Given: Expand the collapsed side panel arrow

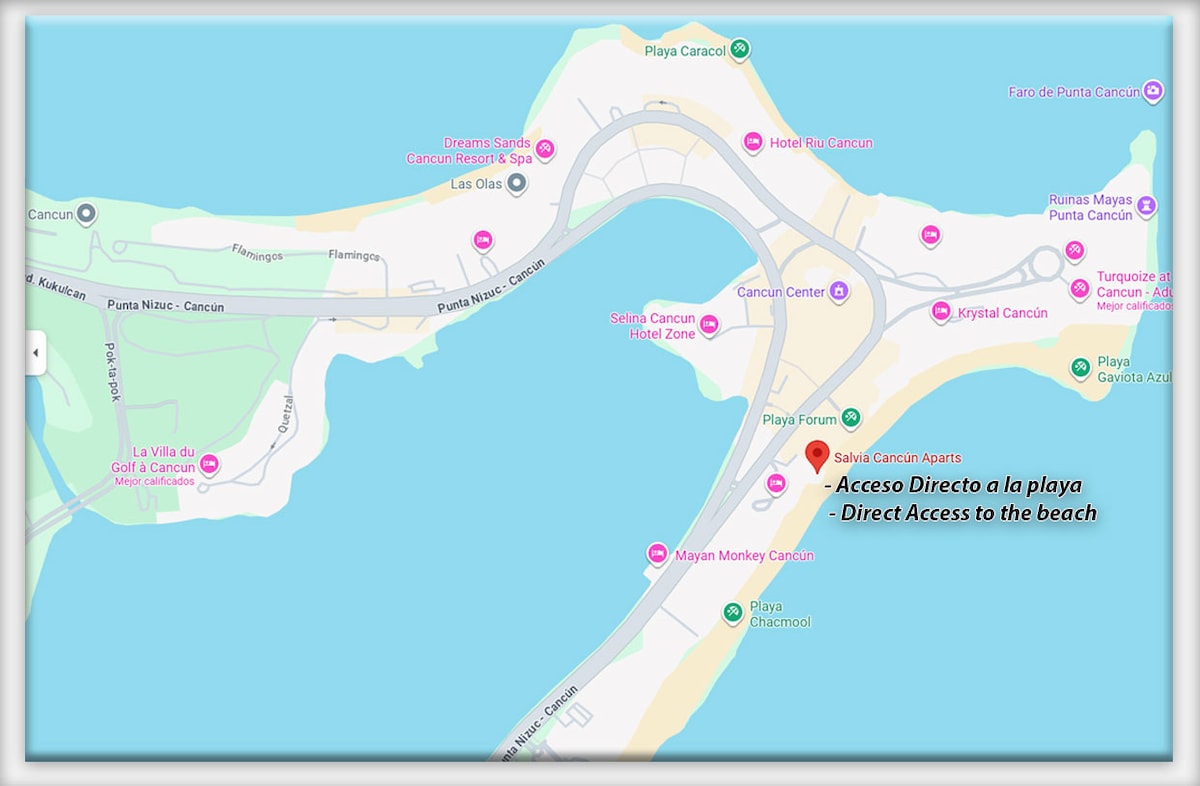Looking at the screenshot, I should pyautogui.click(x=35, y=353).
